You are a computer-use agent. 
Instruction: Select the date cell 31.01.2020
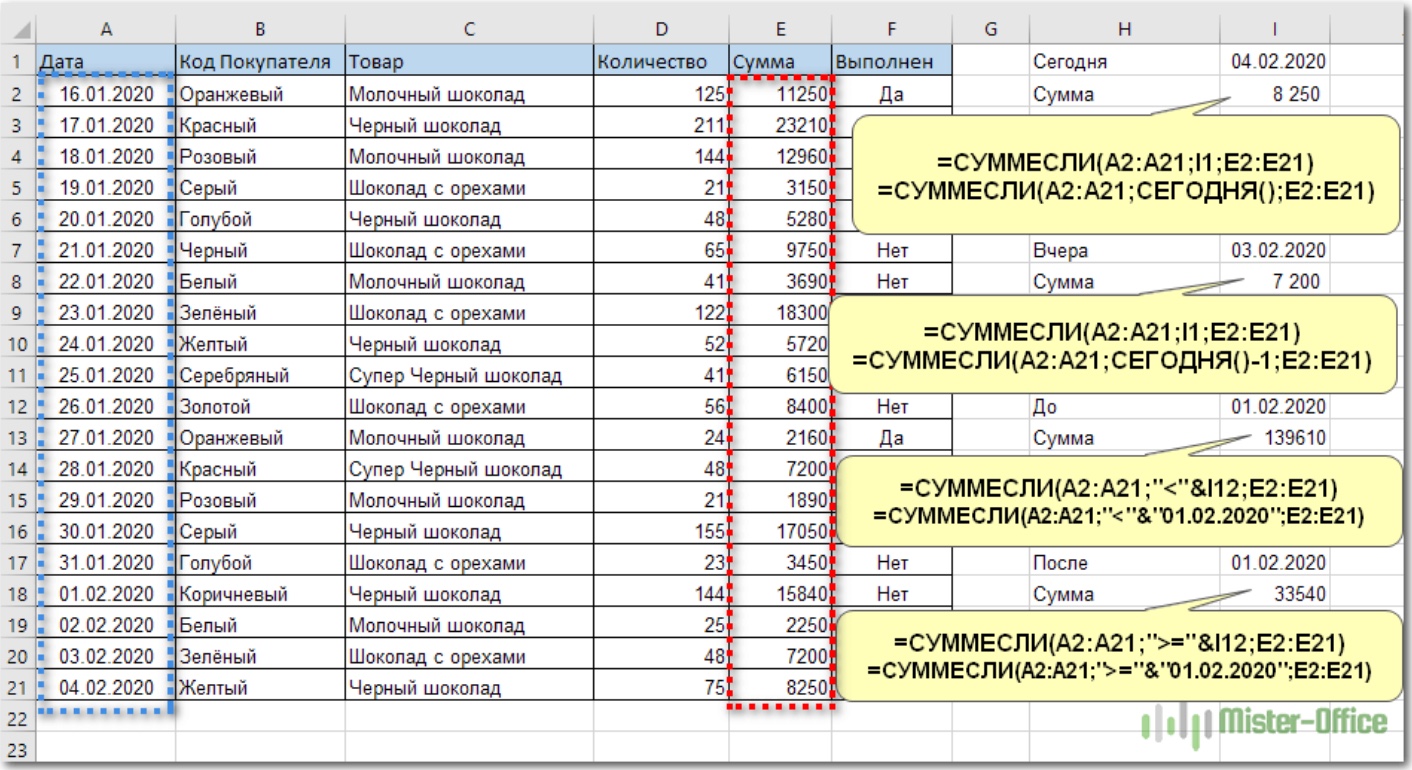tap(105, 563)
